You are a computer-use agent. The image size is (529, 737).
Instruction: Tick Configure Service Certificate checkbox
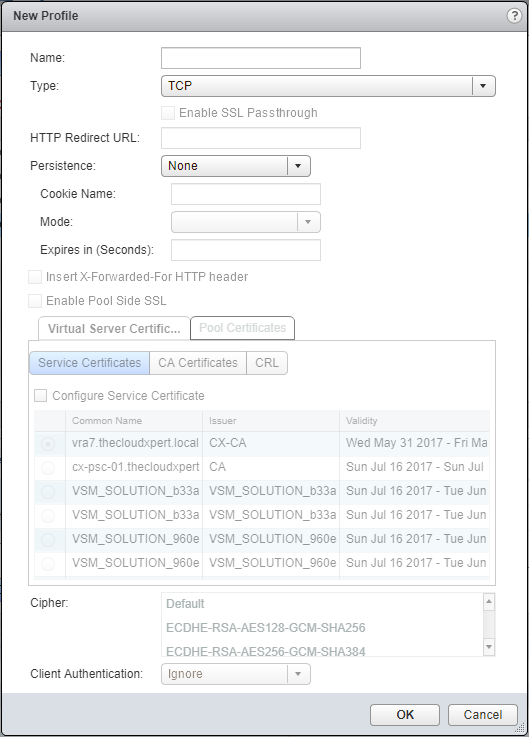(x=40, y=395)
